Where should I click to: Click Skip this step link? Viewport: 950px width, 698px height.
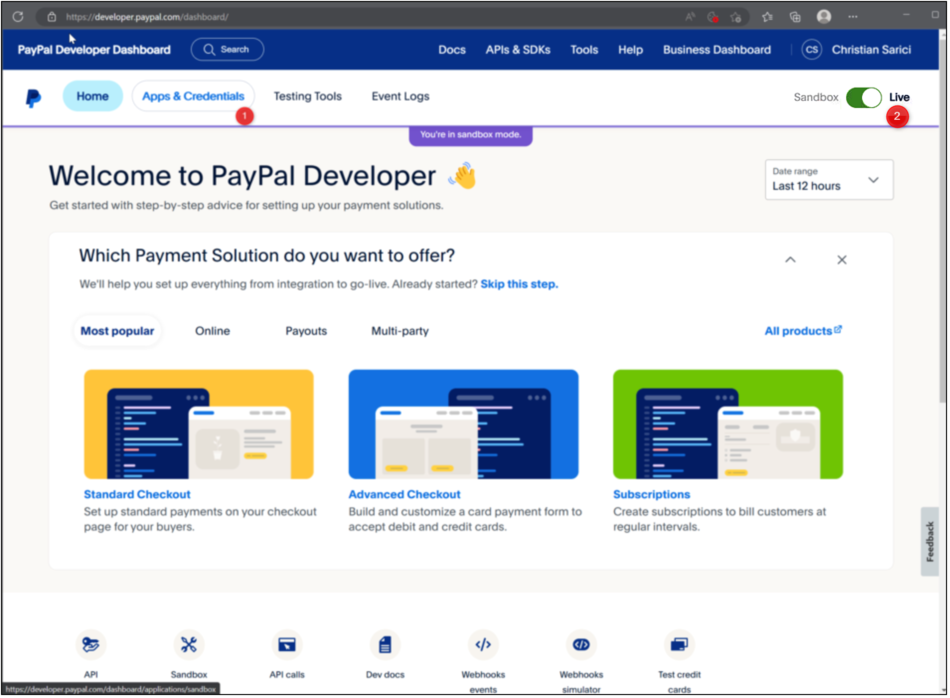pos(520,284)
